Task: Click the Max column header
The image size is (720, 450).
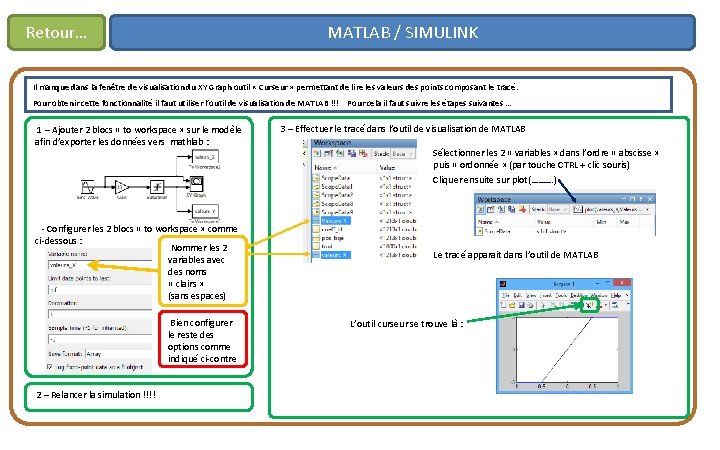Action: pyautogui.click(x=624, y=222)
